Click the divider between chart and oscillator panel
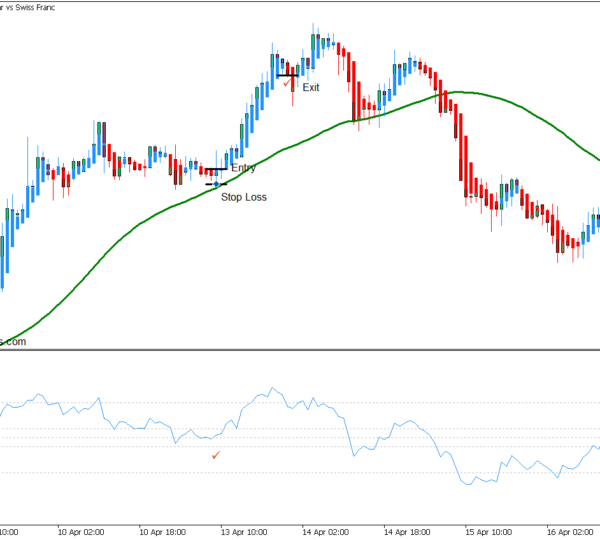 coord(300,350)
